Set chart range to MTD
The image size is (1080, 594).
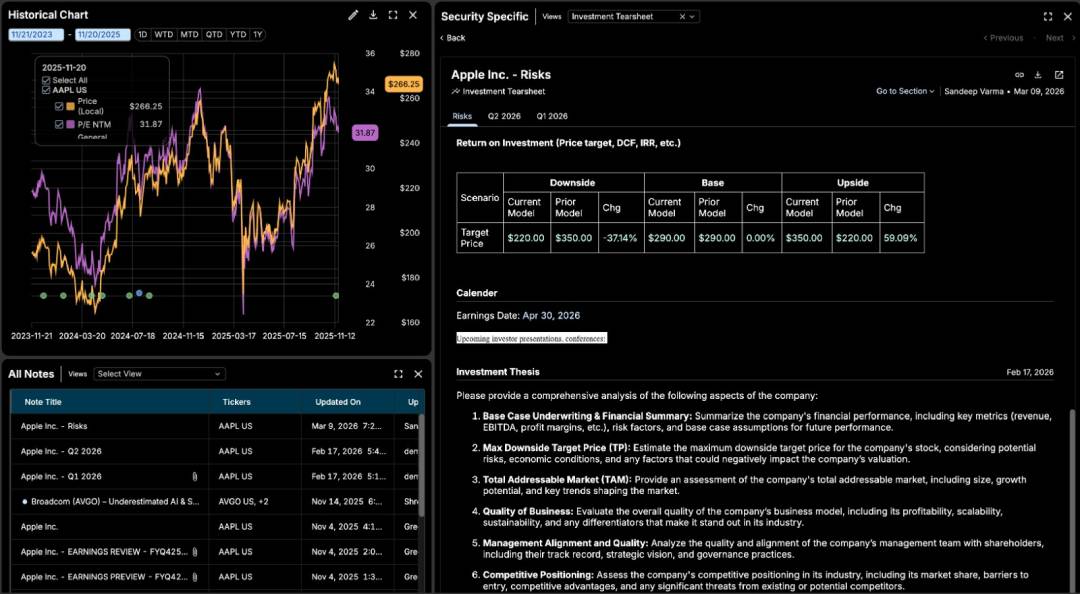(189, 34)
